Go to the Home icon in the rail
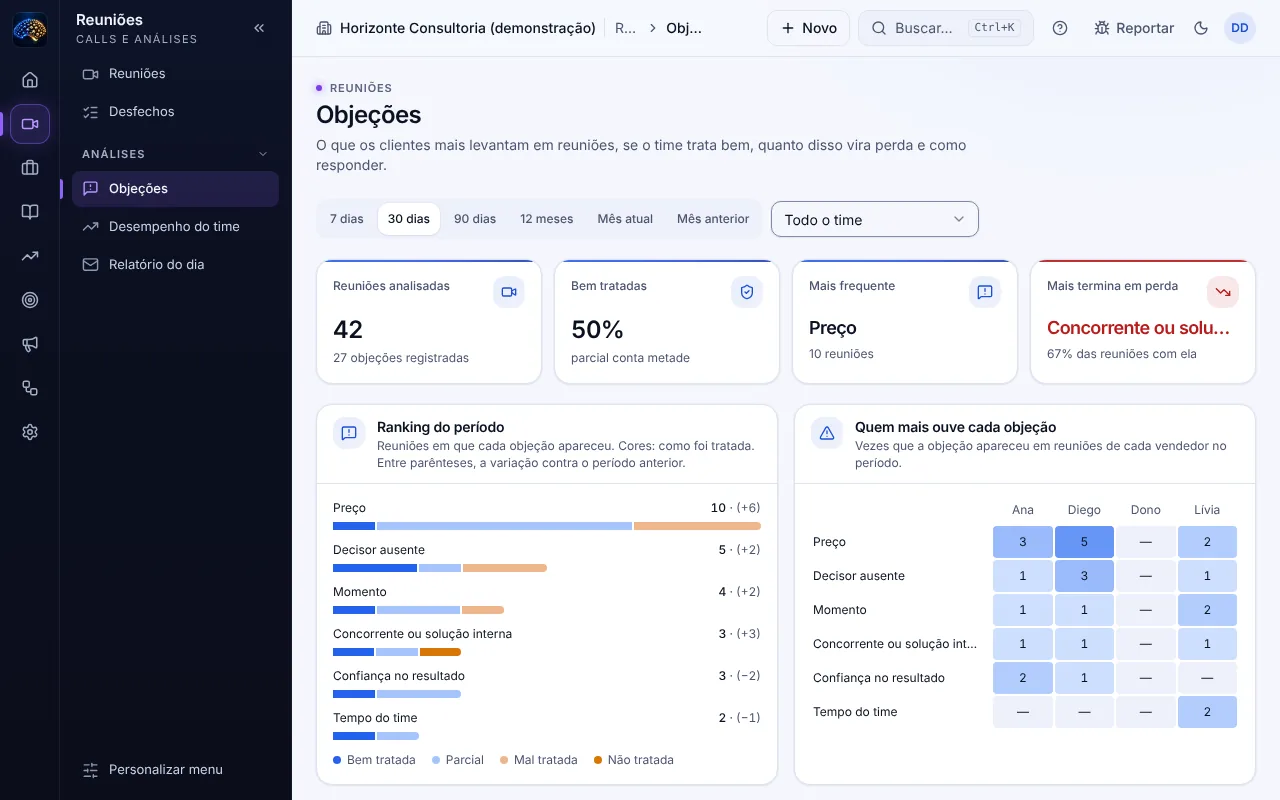Viewport: 1280px width, 800px height. 30,80
